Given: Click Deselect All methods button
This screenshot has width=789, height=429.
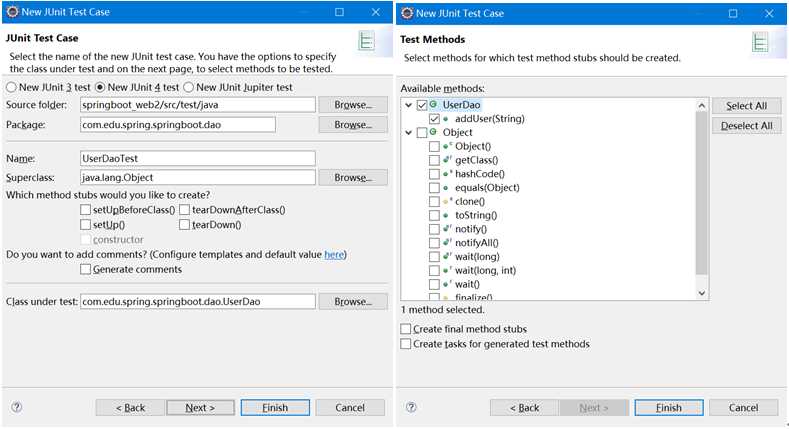Looking at the screenshot, I should coord(747,126).
